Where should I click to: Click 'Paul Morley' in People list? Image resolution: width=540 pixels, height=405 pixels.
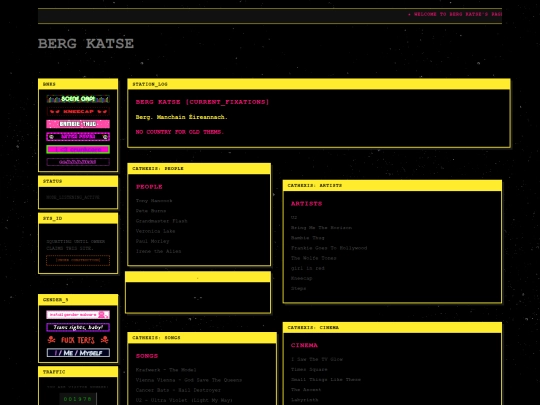click(x=152, y=241)
